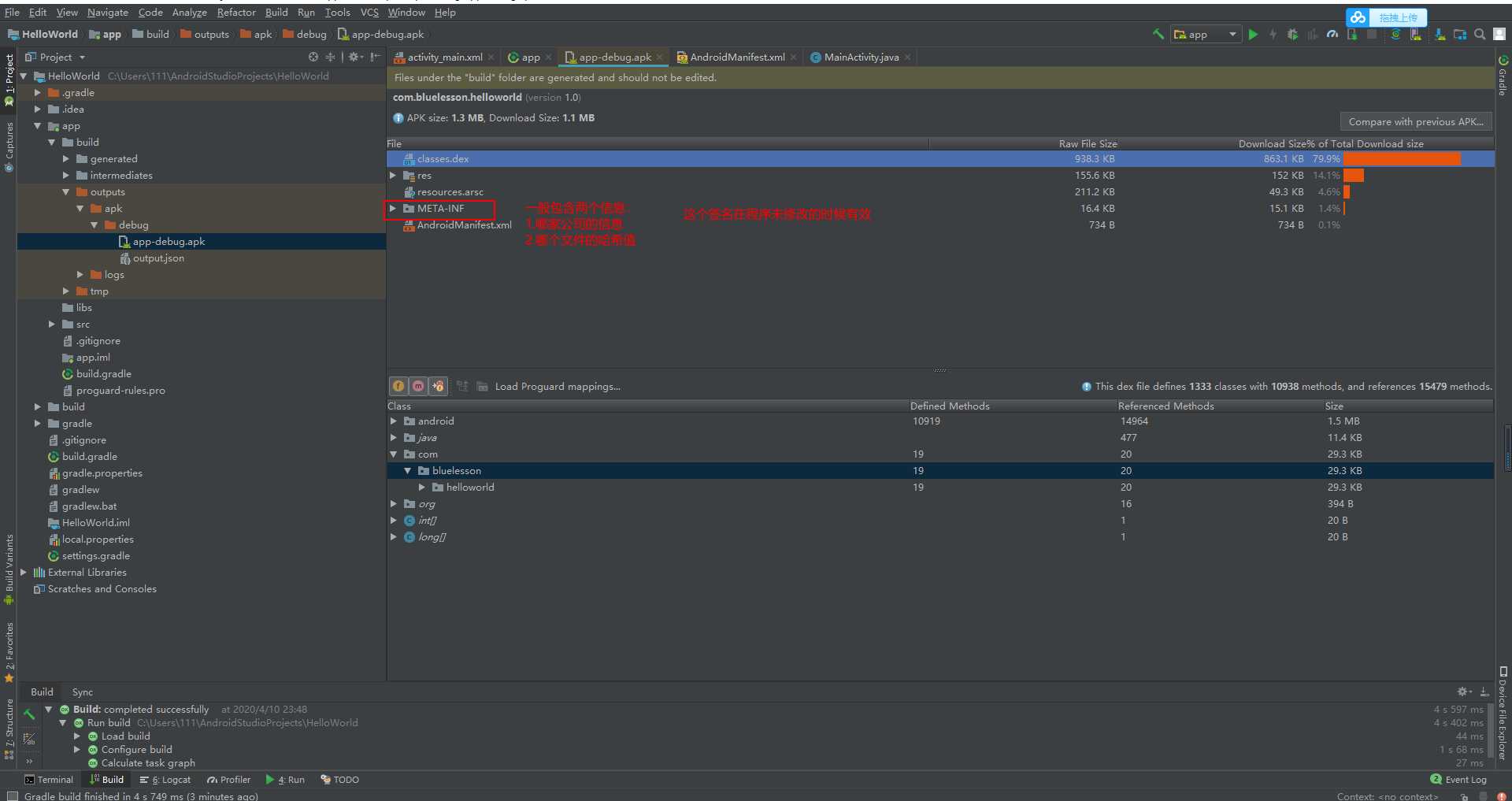
Task: Switch to the MainActivity.java editor tab
Action: point(861,57)
